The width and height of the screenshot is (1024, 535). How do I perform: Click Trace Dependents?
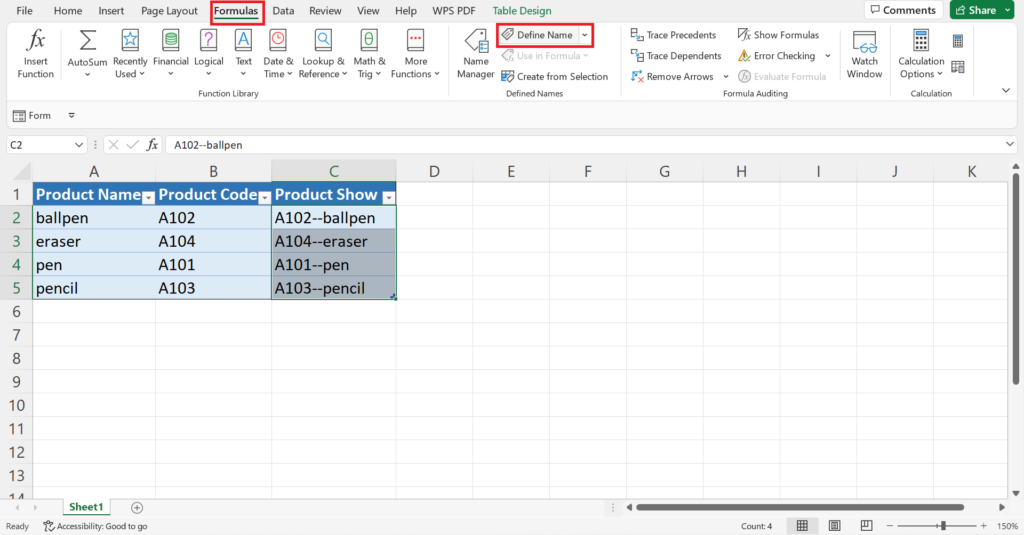[x=676, y=56]
